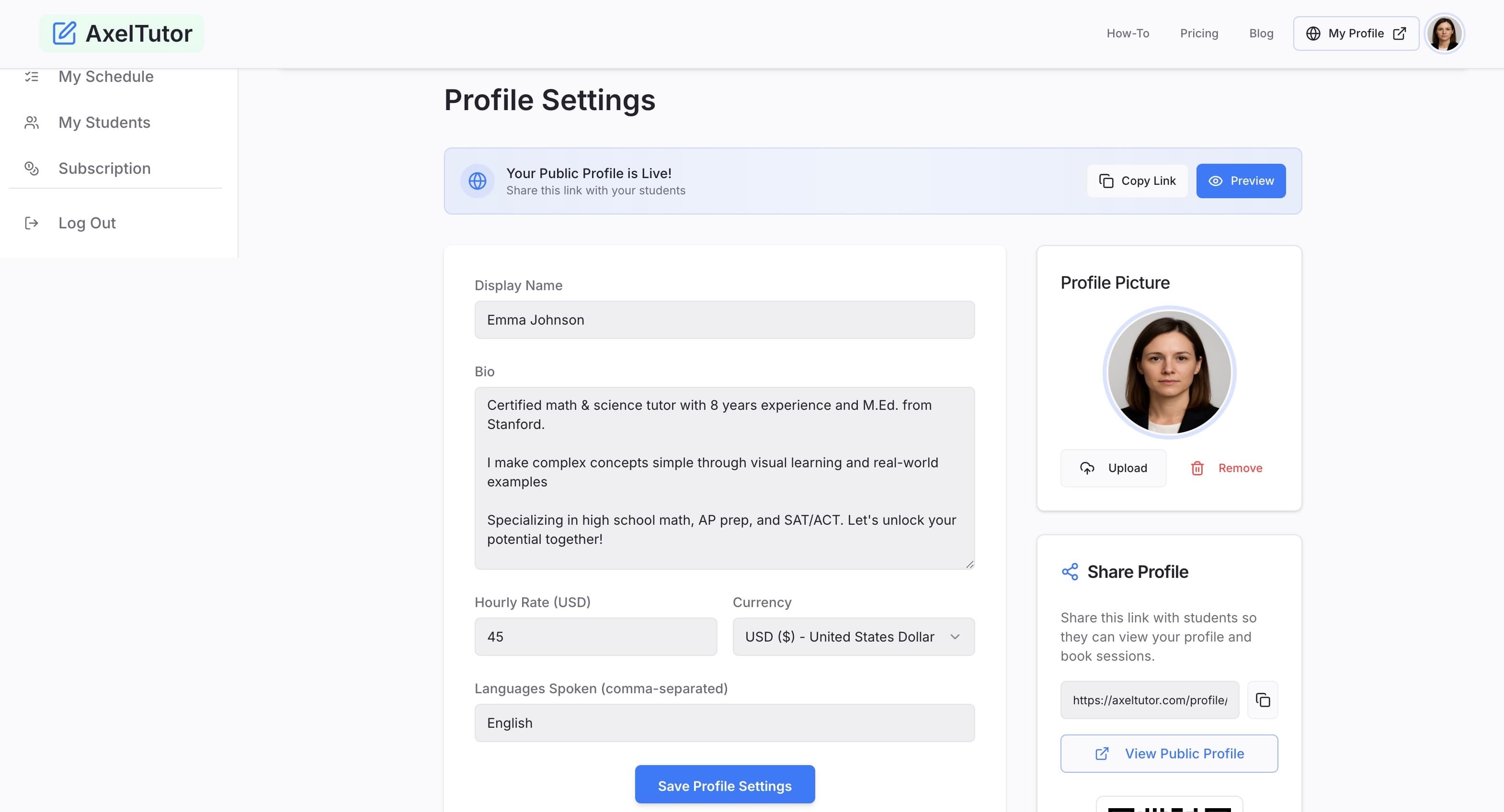Open the Currency dropdown showing USD
Image resolution: width=1504 pixels, height=812 pixels.
(x=853, y=637)
